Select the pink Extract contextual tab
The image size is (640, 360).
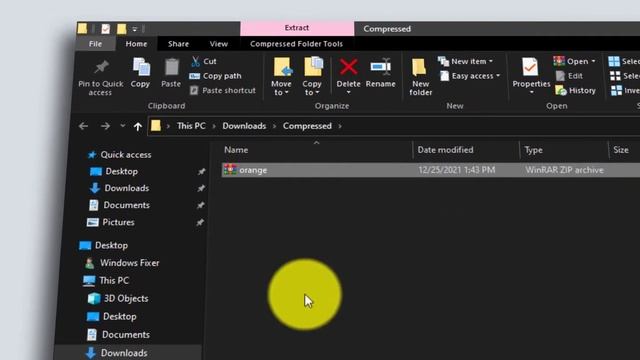tap(297, 28)
